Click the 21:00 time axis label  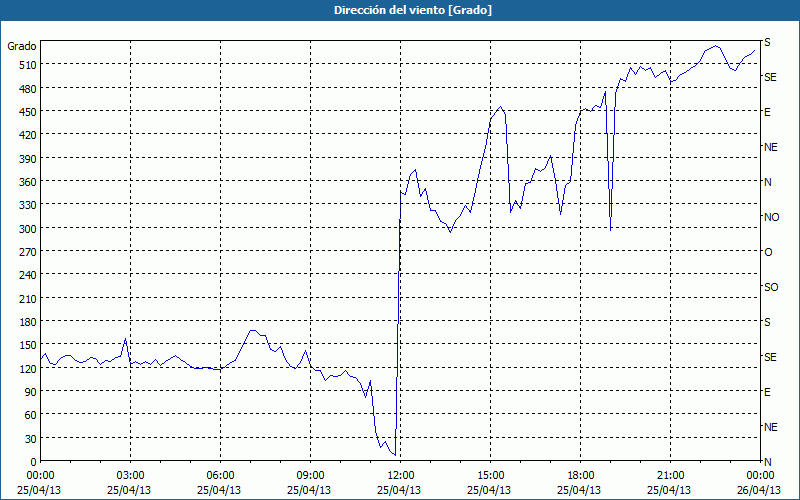click(669, 476)
